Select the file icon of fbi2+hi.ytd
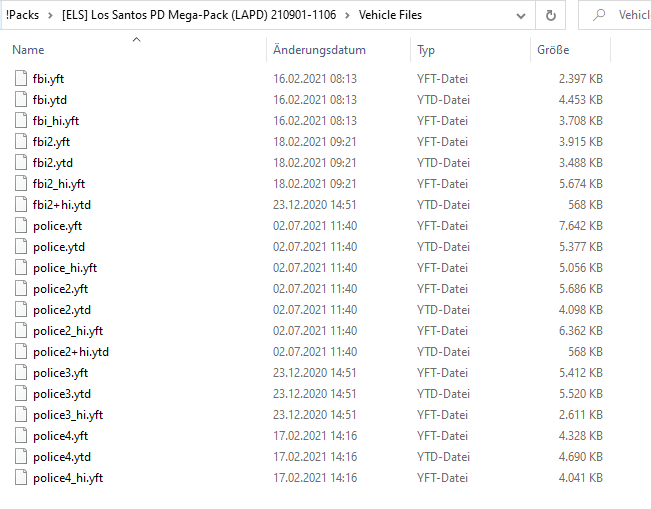651x509 pixels. [x=21, y=204]
